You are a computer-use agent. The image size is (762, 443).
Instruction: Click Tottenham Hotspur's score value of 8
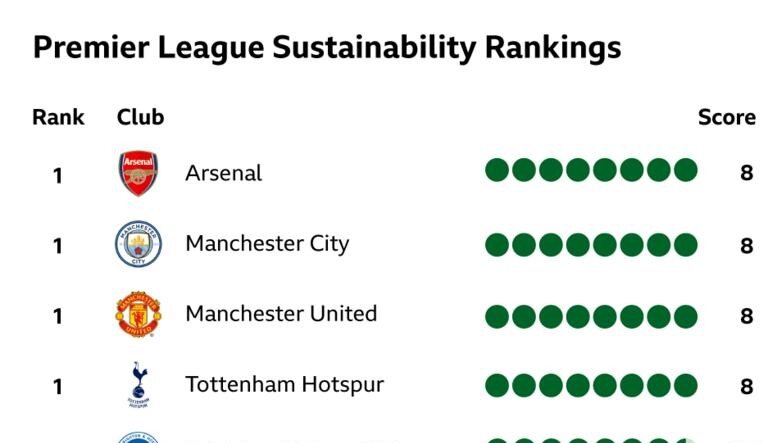tap(747, 387)
